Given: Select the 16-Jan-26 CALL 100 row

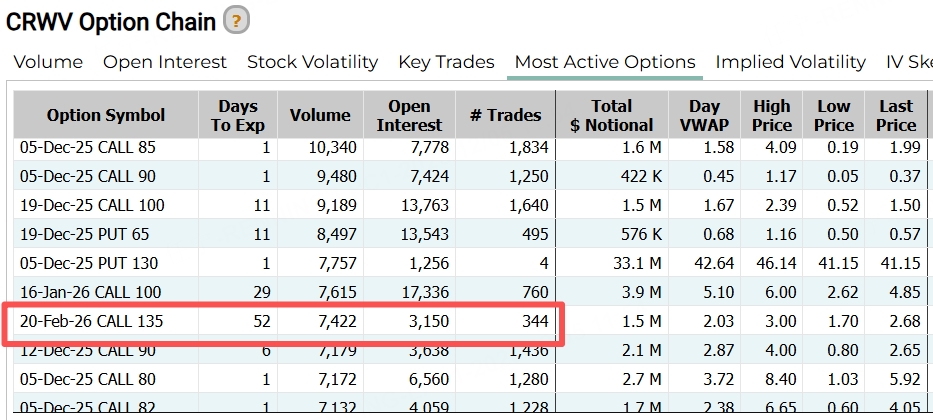Looking at the screenshot, I should (x=92, y=292).
